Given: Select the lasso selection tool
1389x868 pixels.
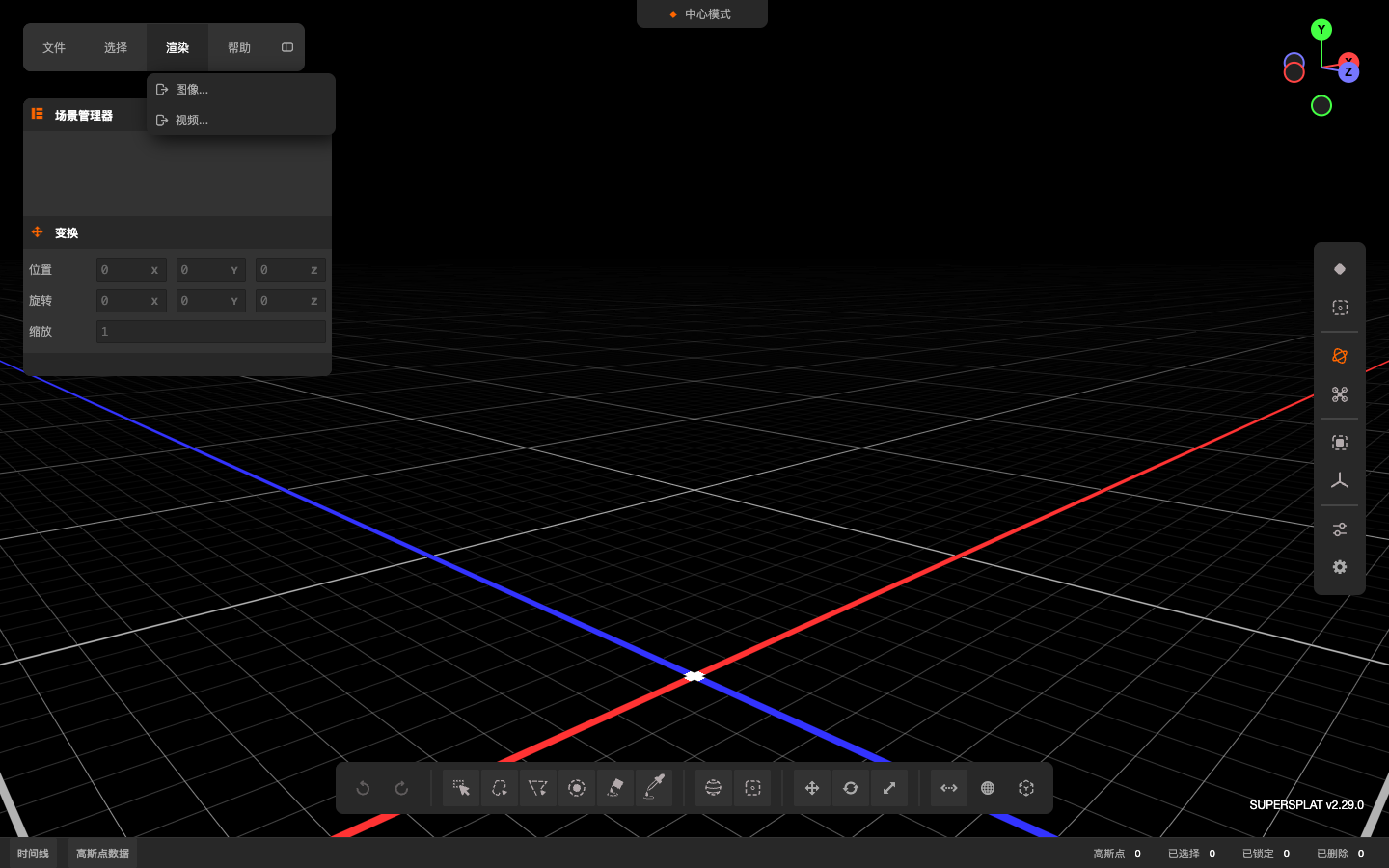Looking at the screenshot, I should click(x=500, y=788).
